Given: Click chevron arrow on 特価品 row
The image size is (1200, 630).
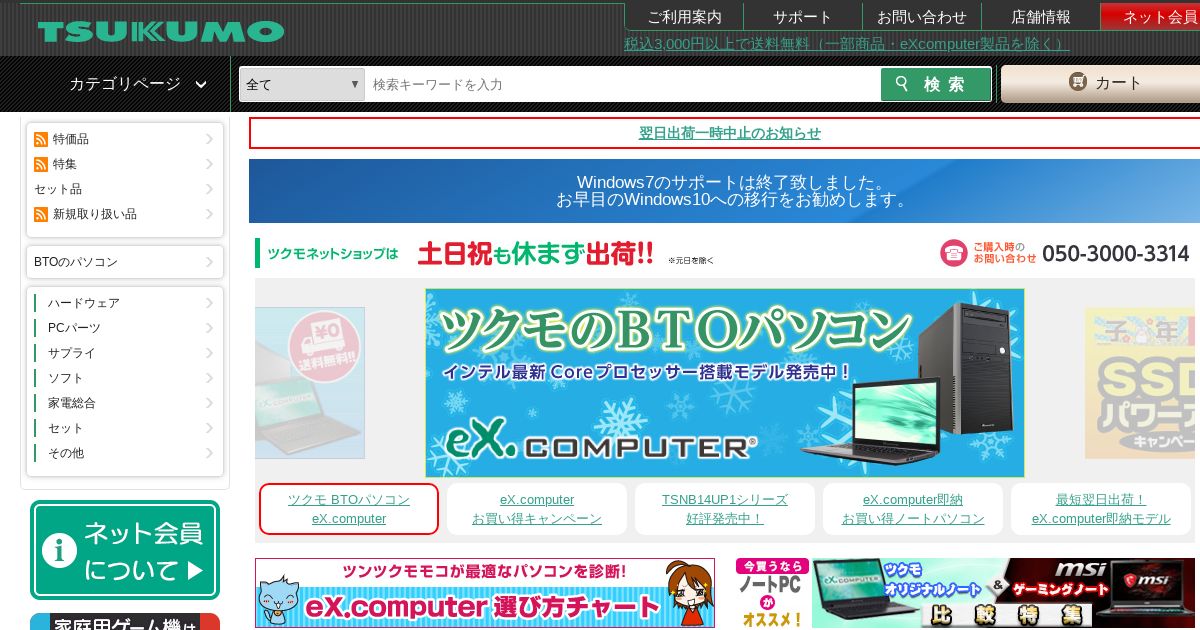Looking at the screenshot, I should point(209,139).
